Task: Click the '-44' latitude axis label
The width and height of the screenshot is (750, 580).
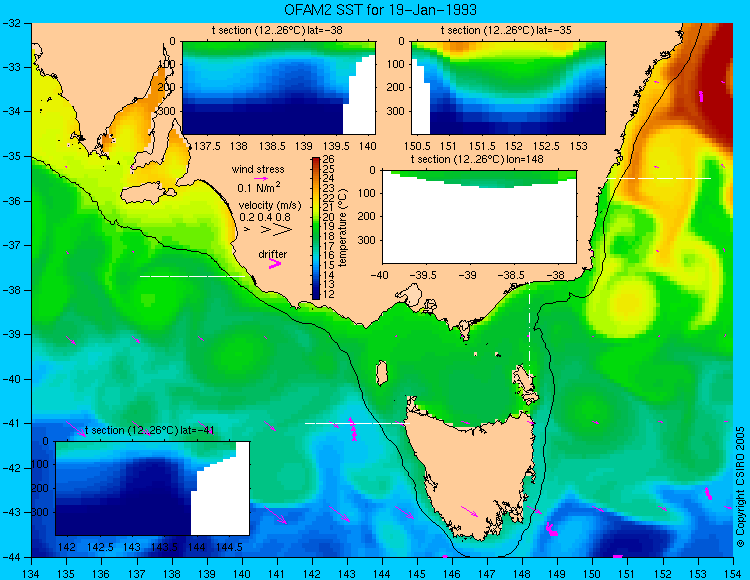Action: pos(11,557)
